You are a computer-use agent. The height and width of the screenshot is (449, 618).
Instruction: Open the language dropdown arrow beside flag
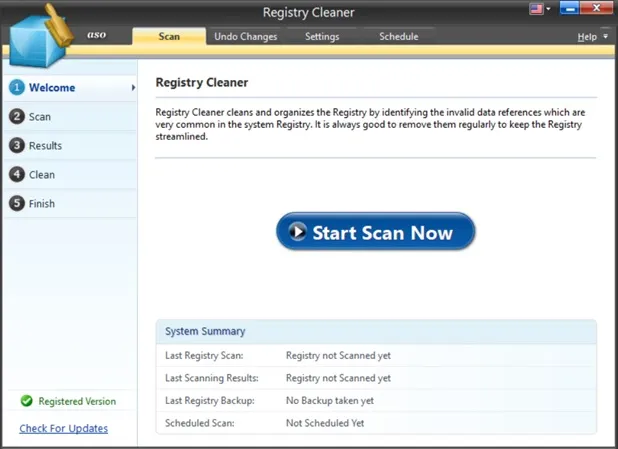[548, 9]
